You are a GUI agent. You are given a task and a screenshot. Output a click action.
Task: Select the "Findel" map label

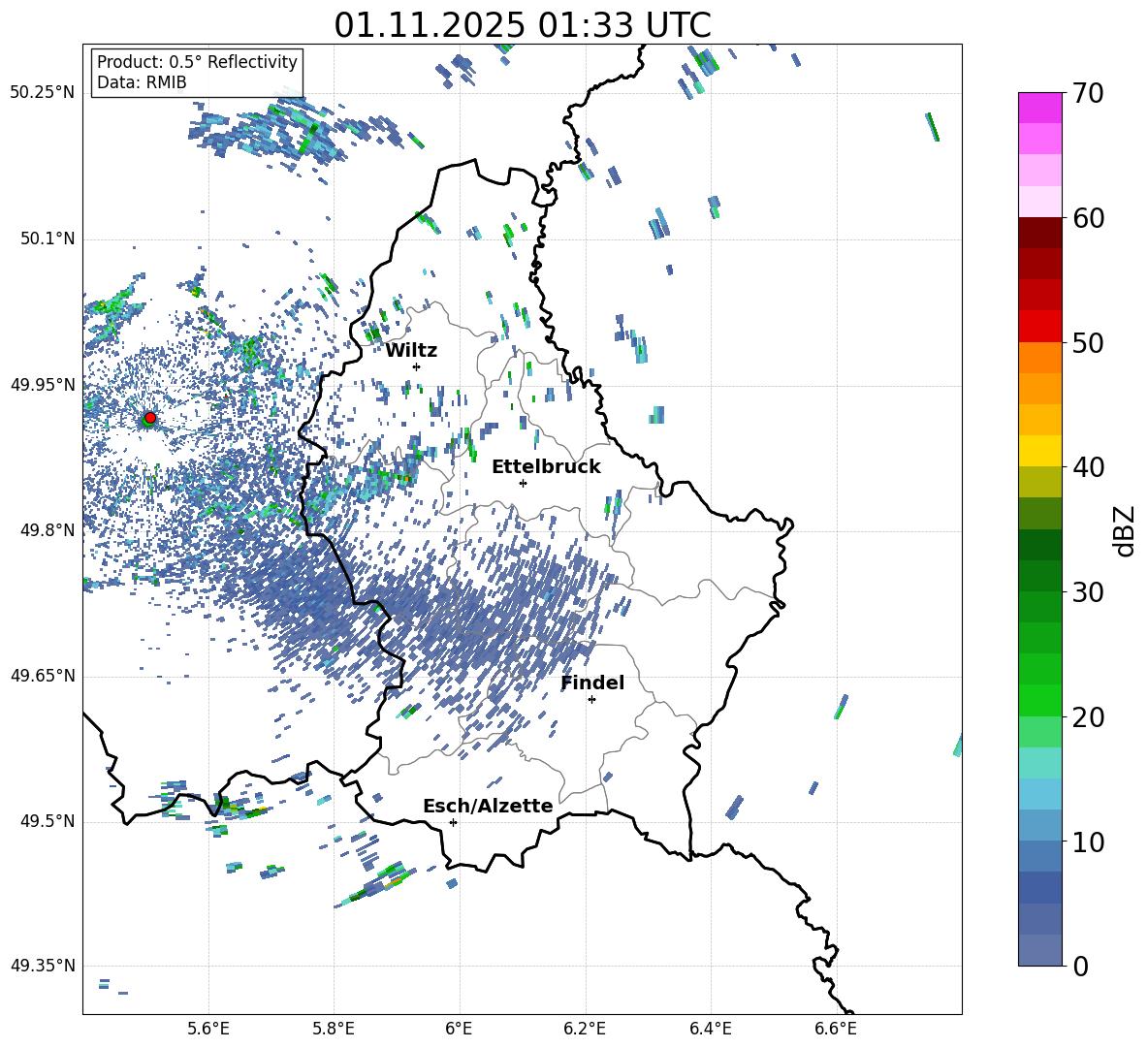(592, 683)
